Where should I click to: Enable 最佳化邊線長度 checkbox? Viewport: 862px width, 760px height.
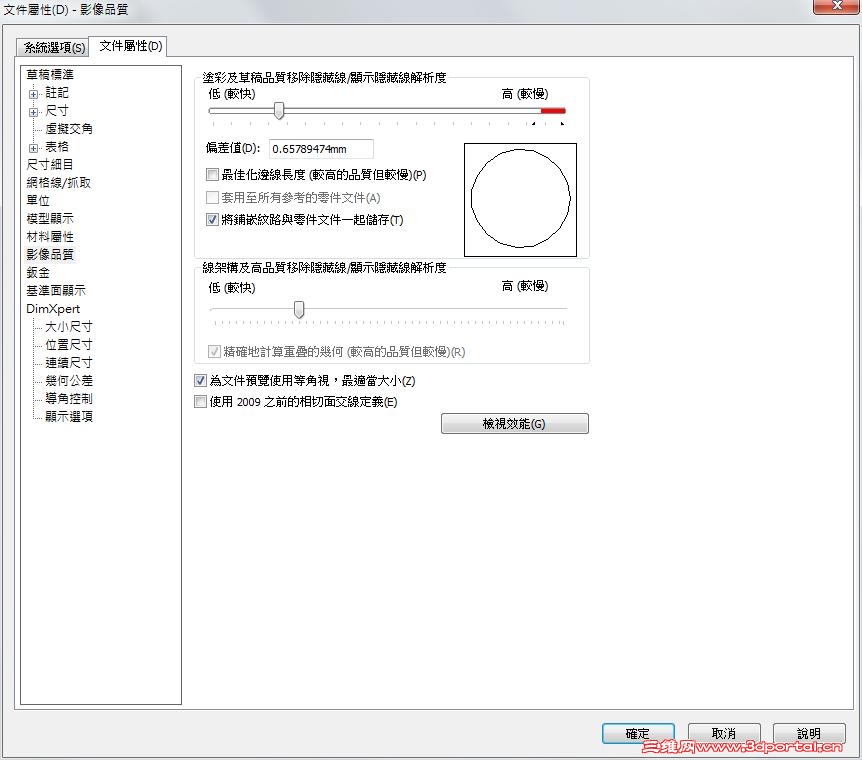point(212,175)
